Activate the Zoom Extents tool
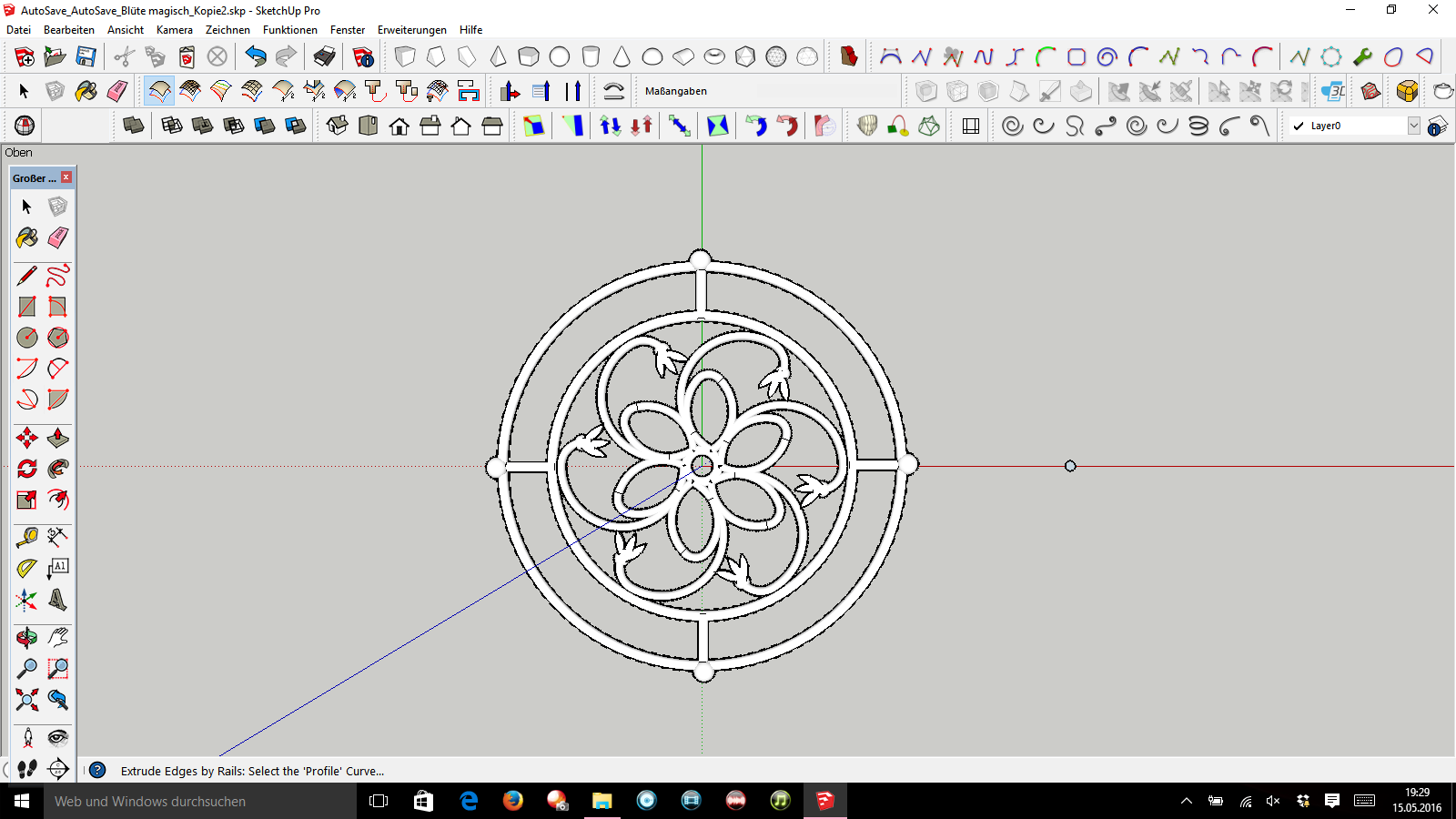 coord(27,700)
